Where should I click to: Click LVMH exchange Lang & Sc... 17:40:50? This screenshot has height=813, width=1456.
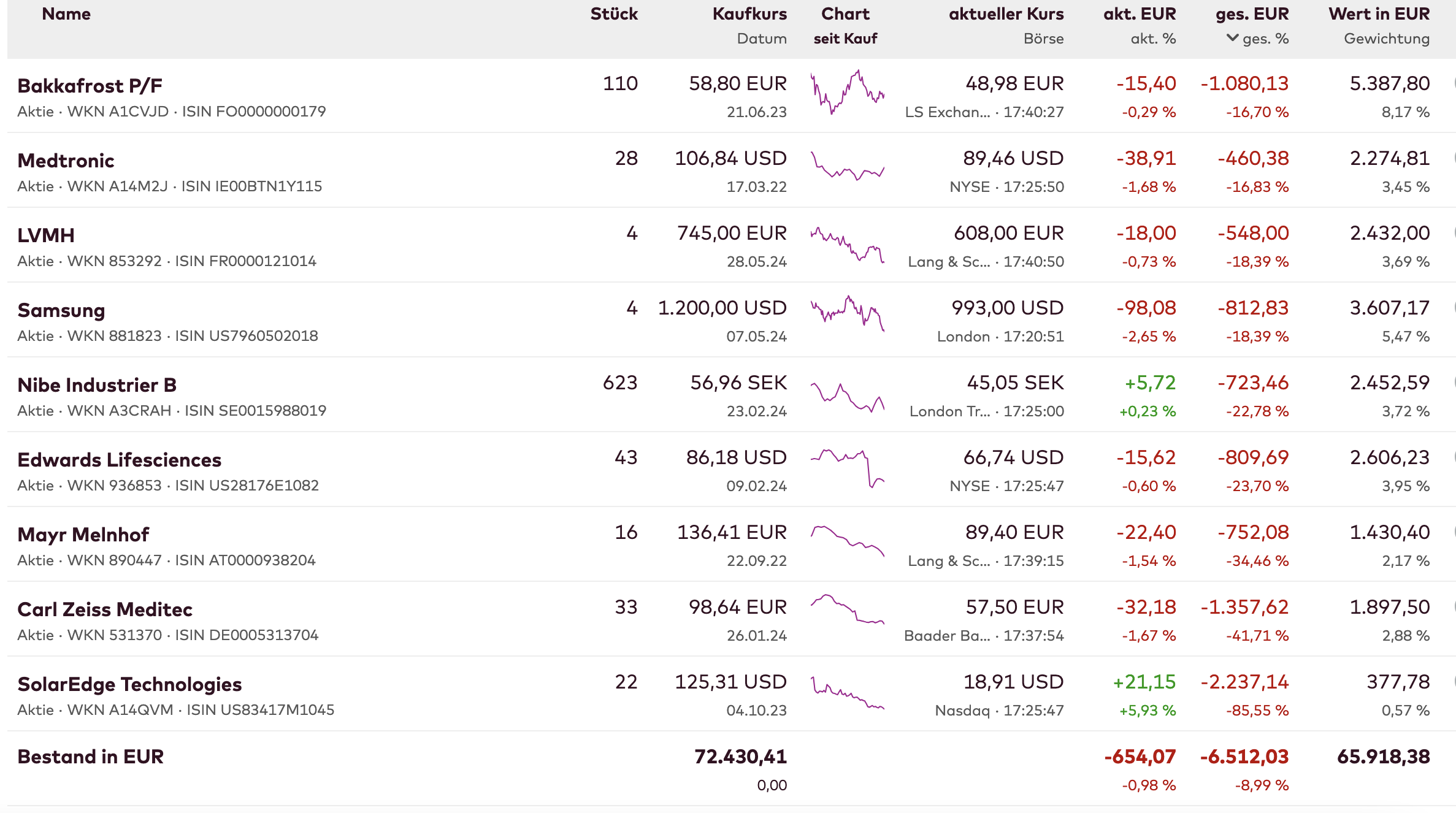pos(986,262)
